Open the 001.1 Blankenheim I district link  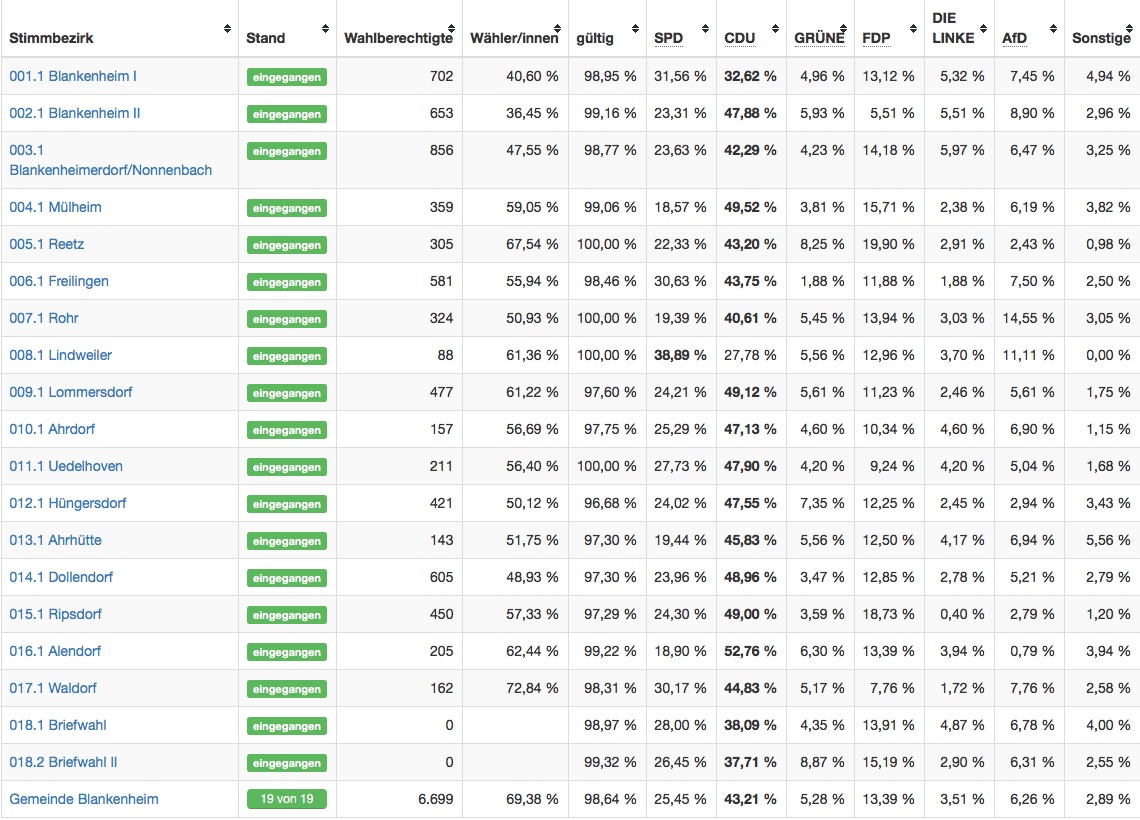click(x=73, y=76)
